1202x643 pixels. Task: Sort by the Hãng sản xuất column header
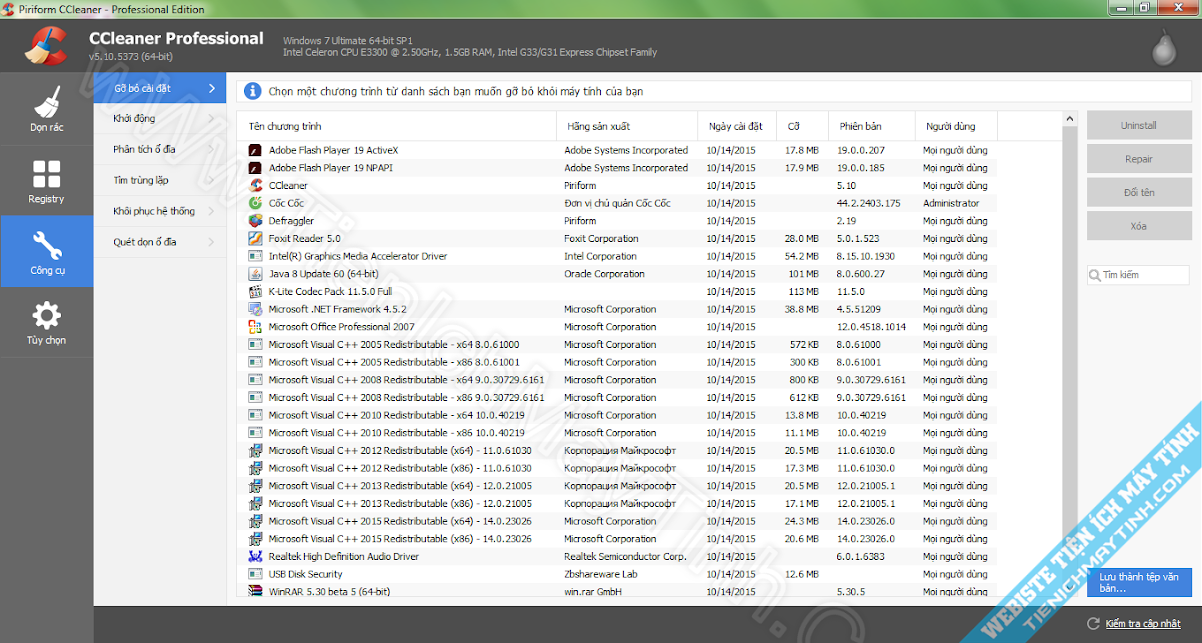coord(628,126)
